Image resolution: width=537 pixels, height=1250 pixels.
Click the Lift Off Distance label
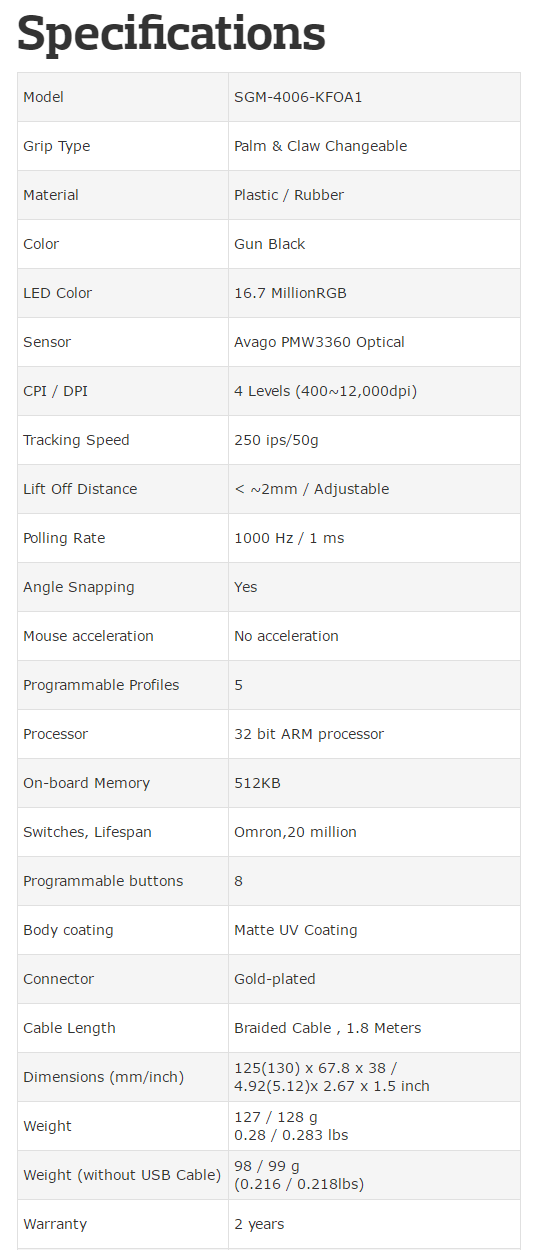tap(80, 489)
